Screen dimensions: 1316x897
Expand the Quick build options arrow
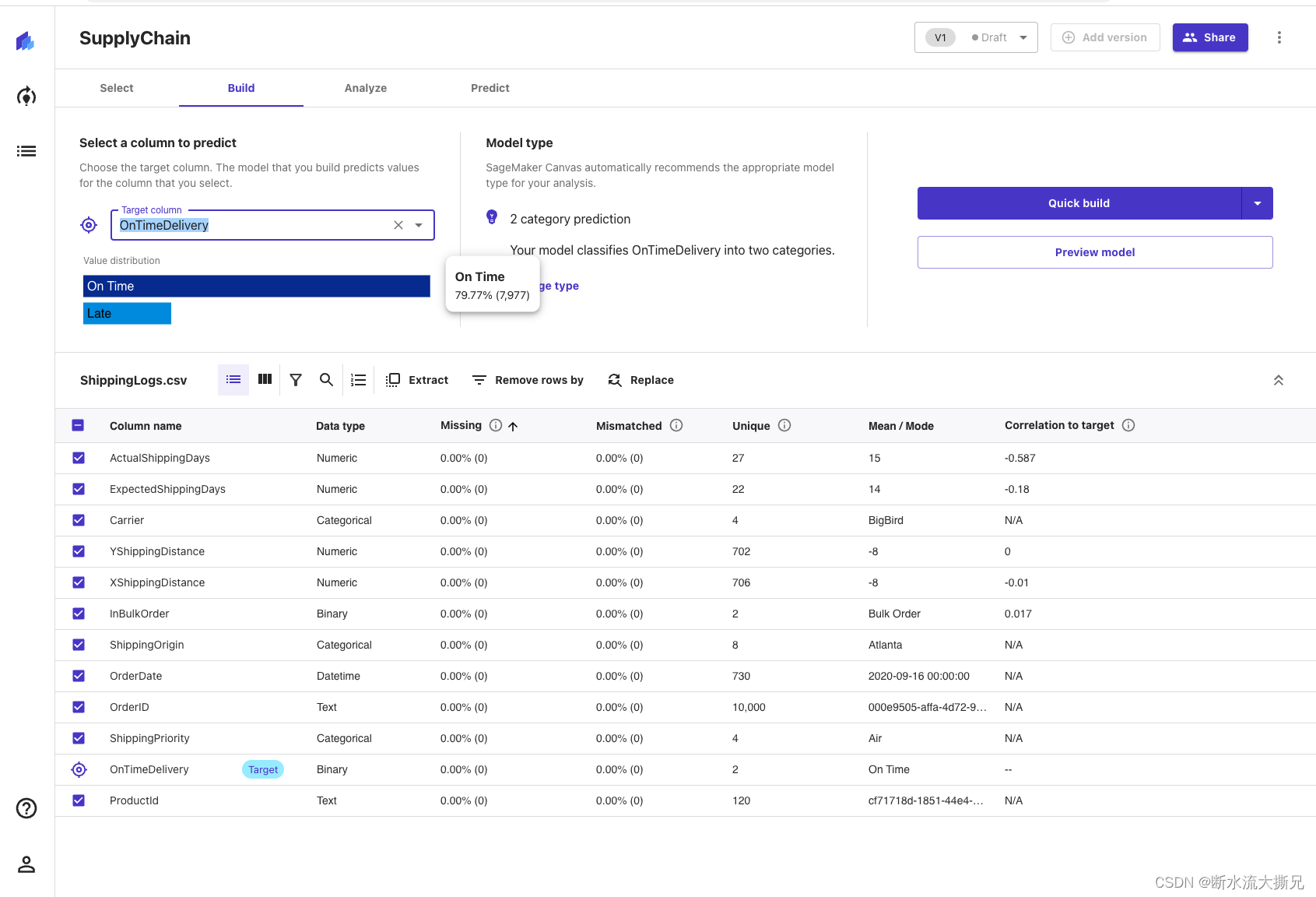point(1258,203)
